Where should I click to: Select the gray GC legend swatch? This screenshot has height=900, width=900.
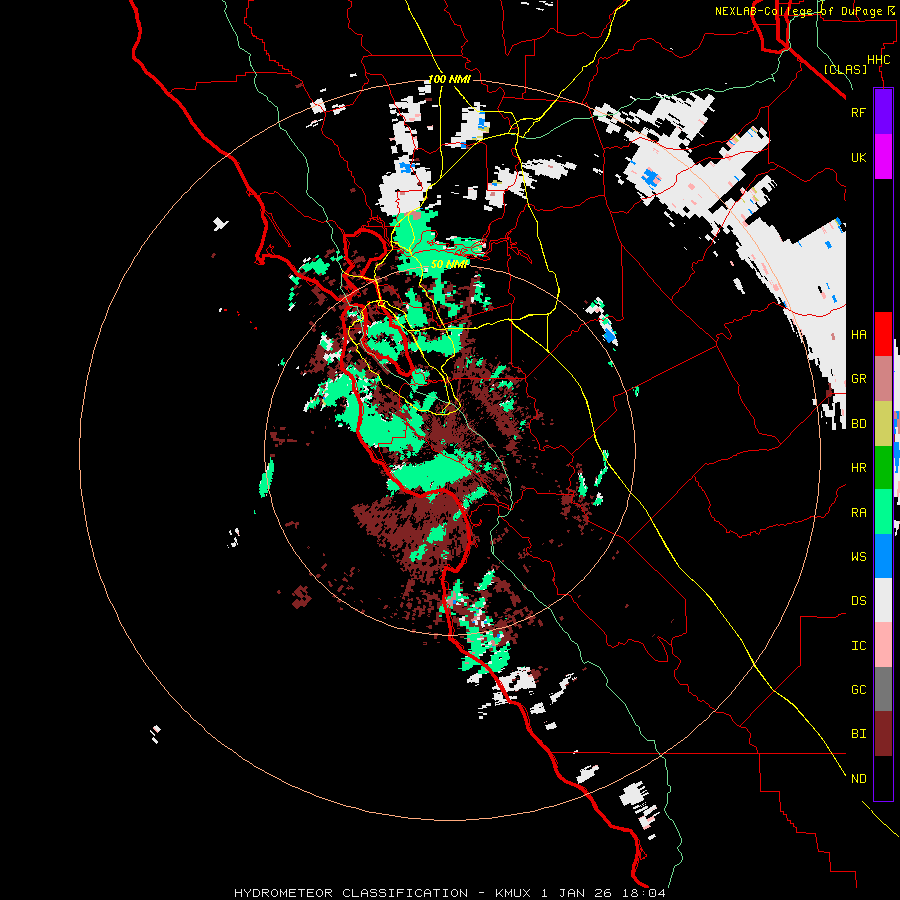coord(883,689)
